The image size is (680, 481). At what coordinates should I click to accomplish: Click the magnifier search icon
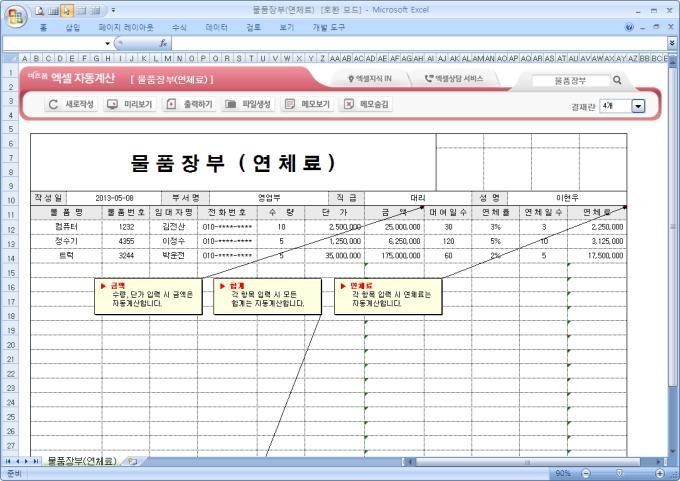pos(617,80)
